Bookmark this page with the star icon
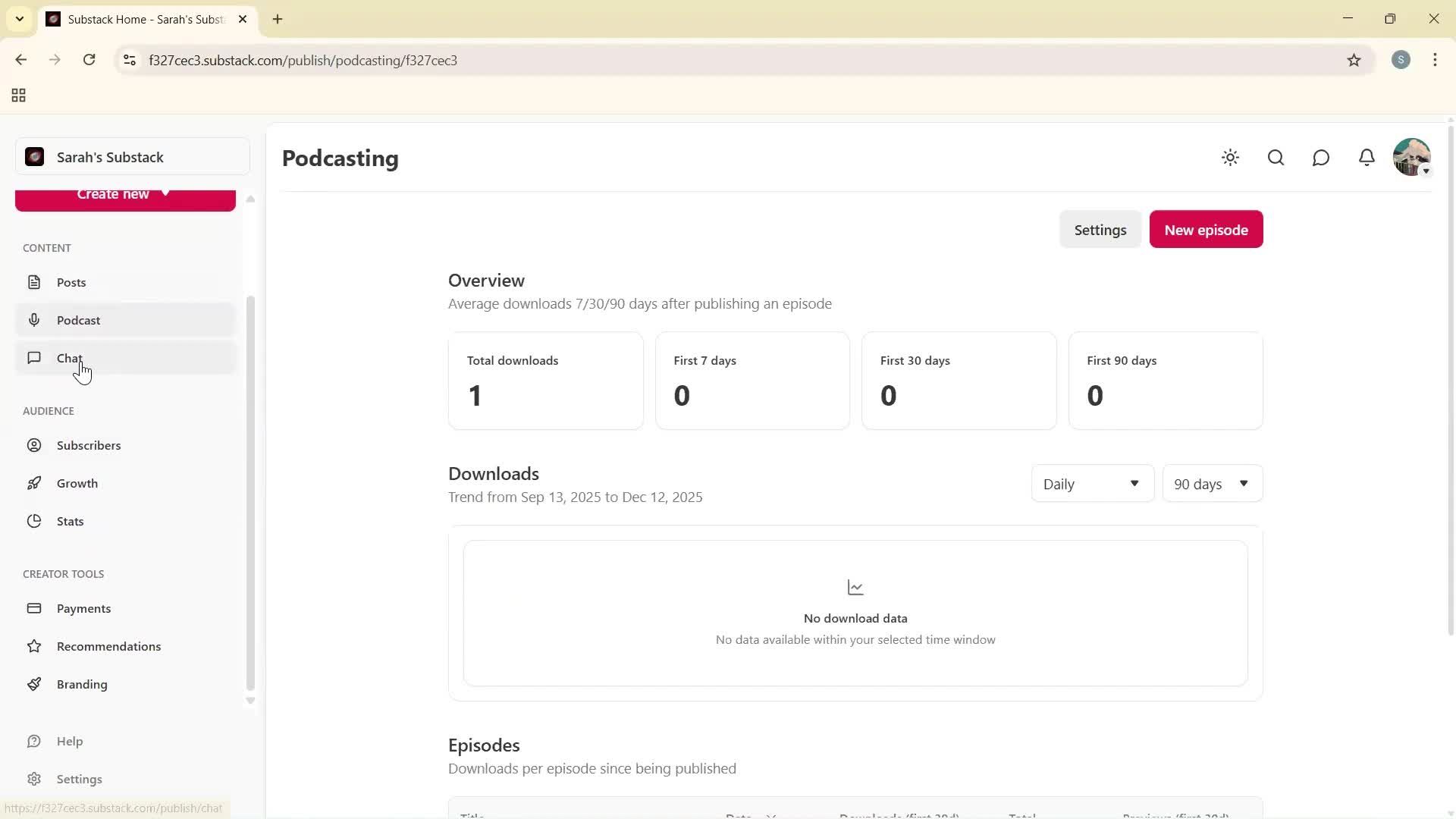 tap(1354, 60)
